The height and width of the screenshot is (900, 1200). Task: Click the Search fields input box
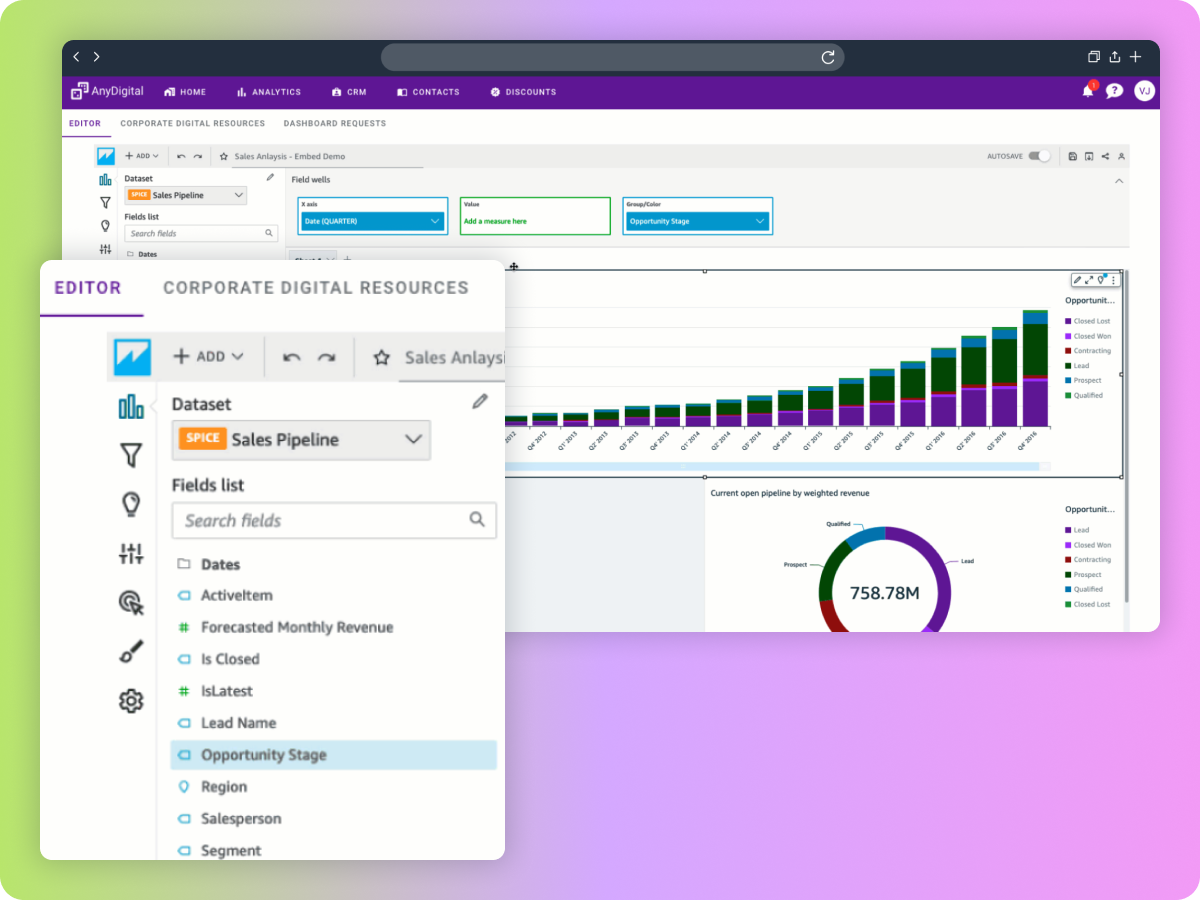tap(322, 520)
